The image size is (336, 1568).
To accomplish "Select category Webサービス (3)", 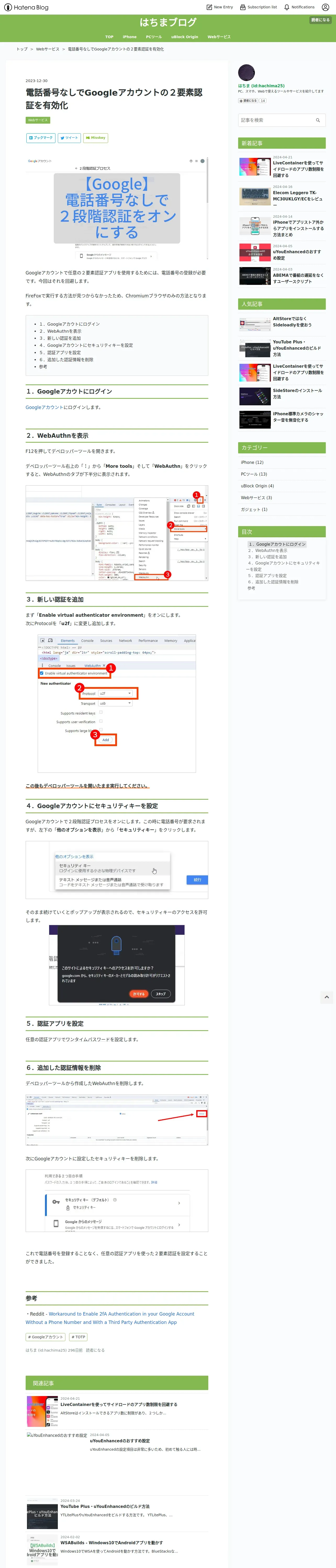I will pos(257,497).
